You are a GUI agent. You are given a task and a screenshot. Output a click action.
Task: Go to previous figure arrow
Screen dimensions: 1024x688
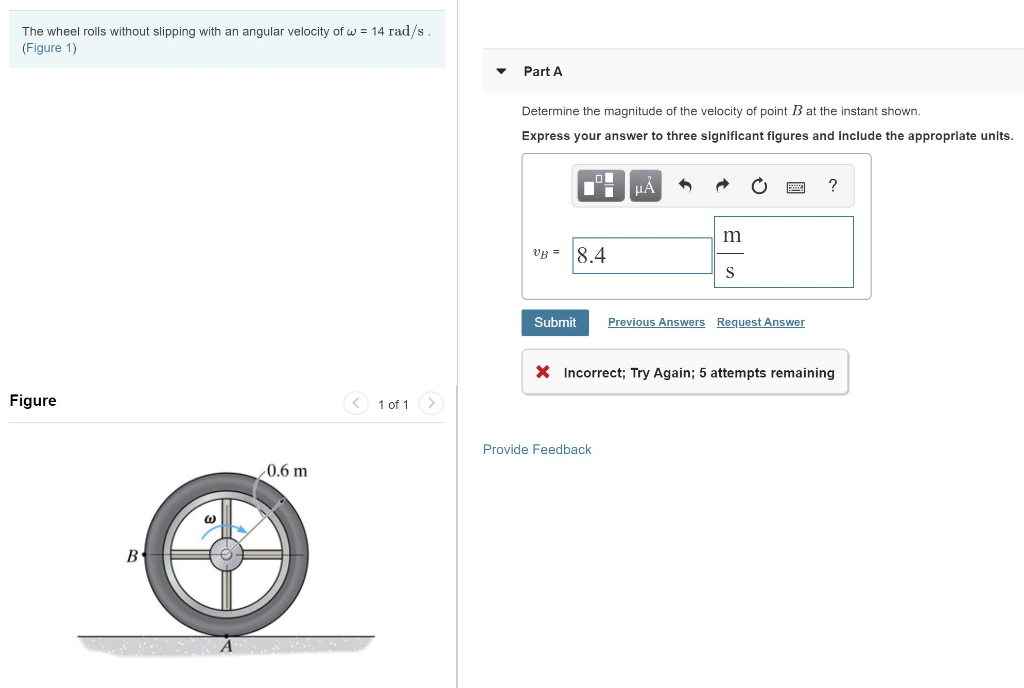click(355, 403)
